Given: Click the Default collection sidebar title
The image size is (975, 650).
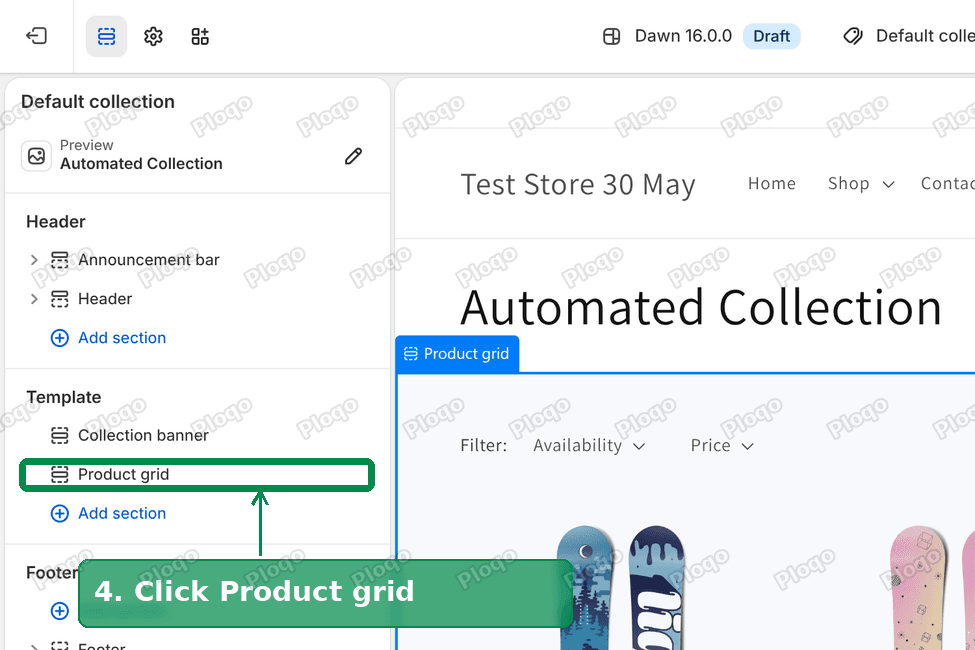Looking at the screenshot, I should (x=98, y=101).
